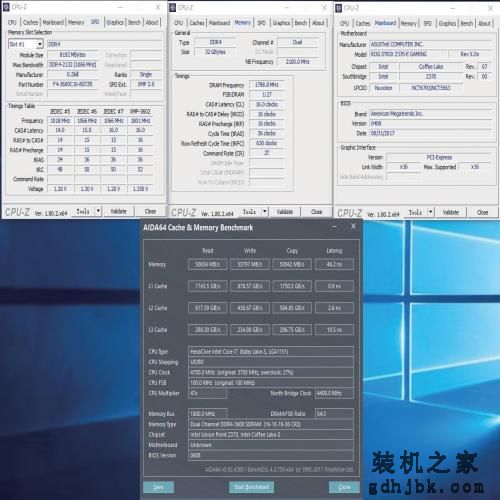Open the Bench tab in the left CPU-Z window

coord(134,22)
